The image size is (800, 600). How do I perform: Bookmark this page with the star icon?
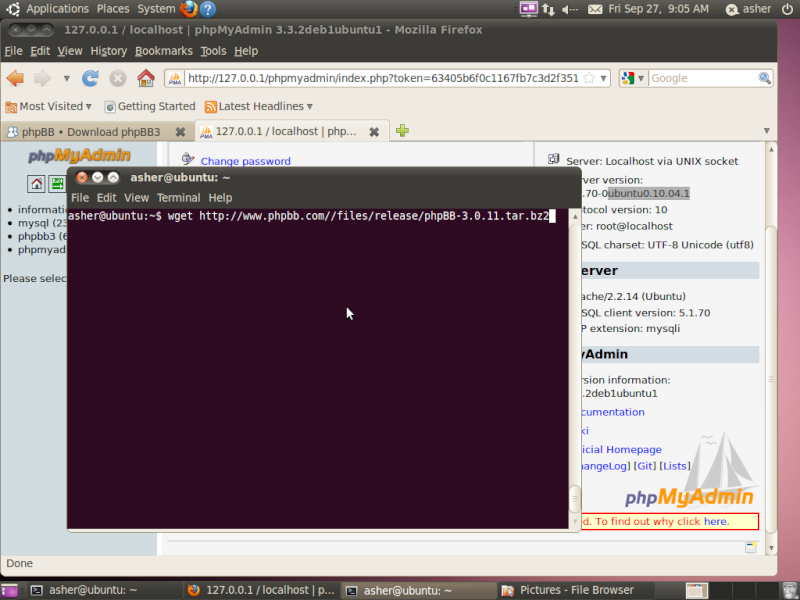coord(589,78)
